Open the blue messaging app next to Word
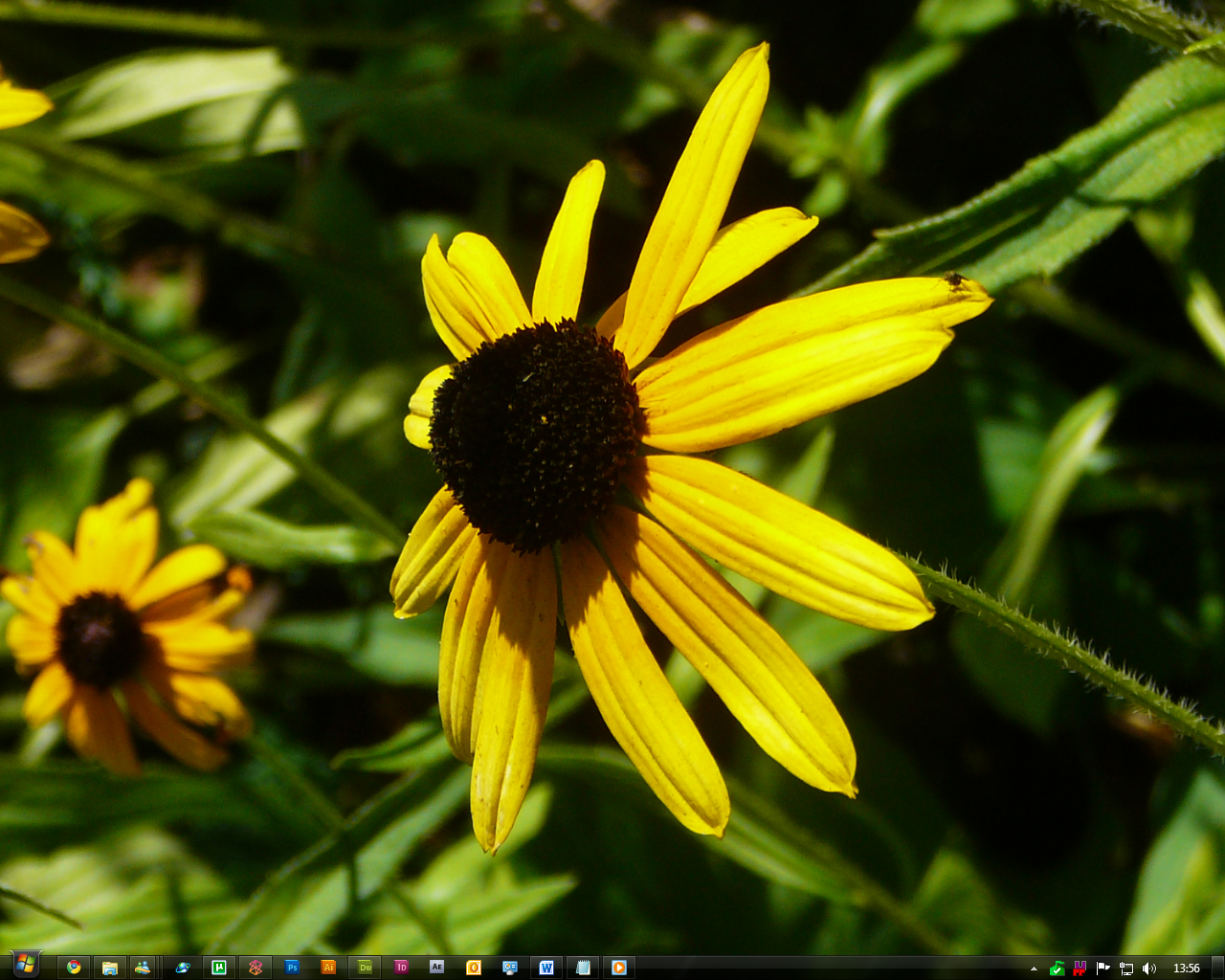The image size is (1225, 980). [x=510, y=968]
